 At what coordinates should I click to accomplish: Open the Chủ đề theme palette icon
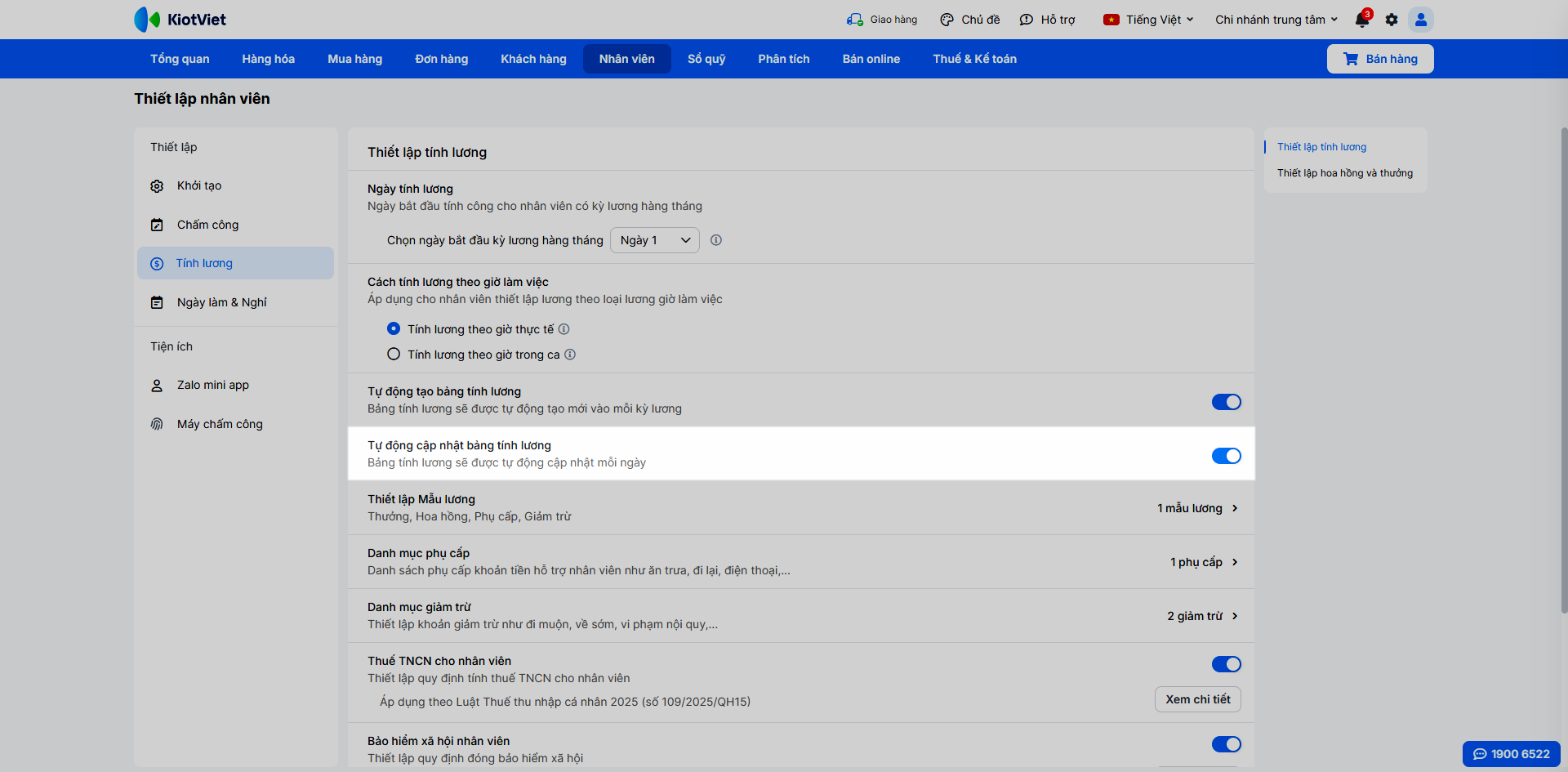pyautogui.click(x=947, y=20)
